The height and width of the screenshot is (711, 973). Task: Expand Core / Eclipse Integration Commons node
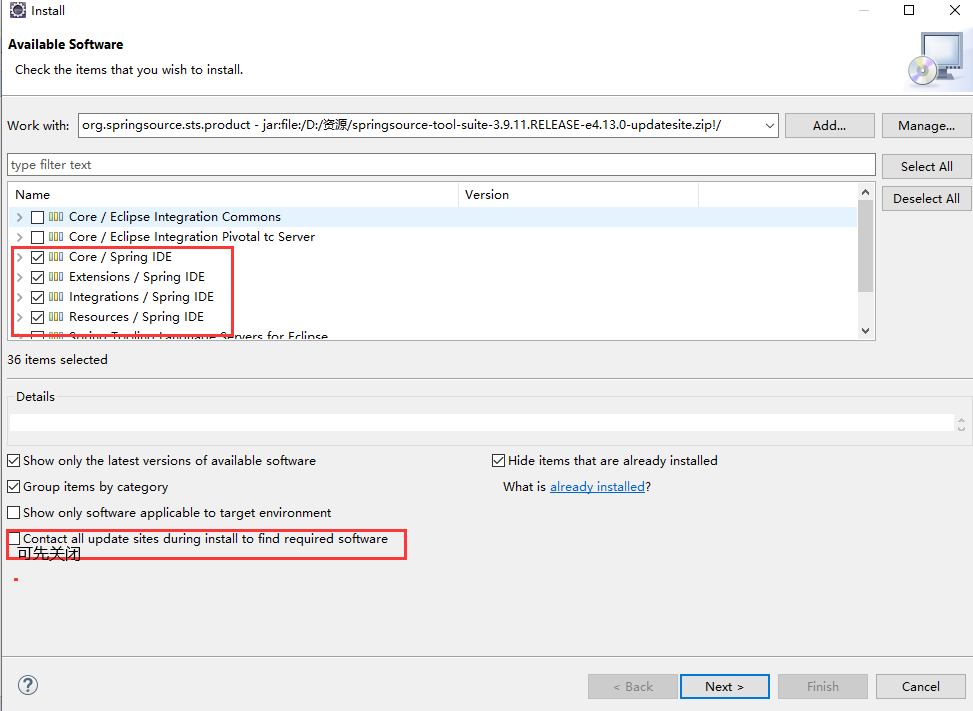pos(19,217)
